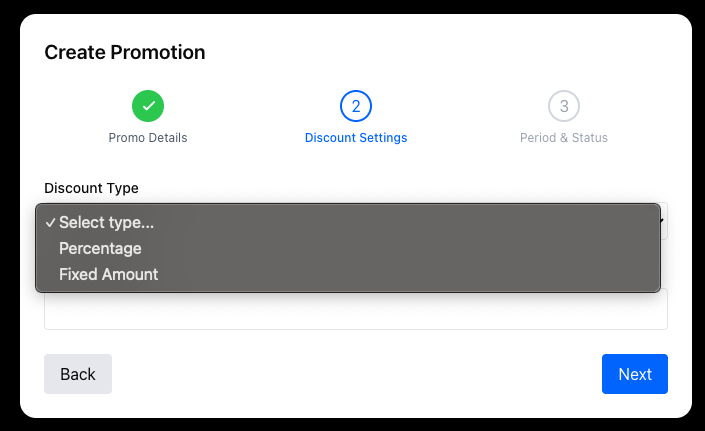
Task: Select the Discount Settings step label
Action: pos(356,138)
